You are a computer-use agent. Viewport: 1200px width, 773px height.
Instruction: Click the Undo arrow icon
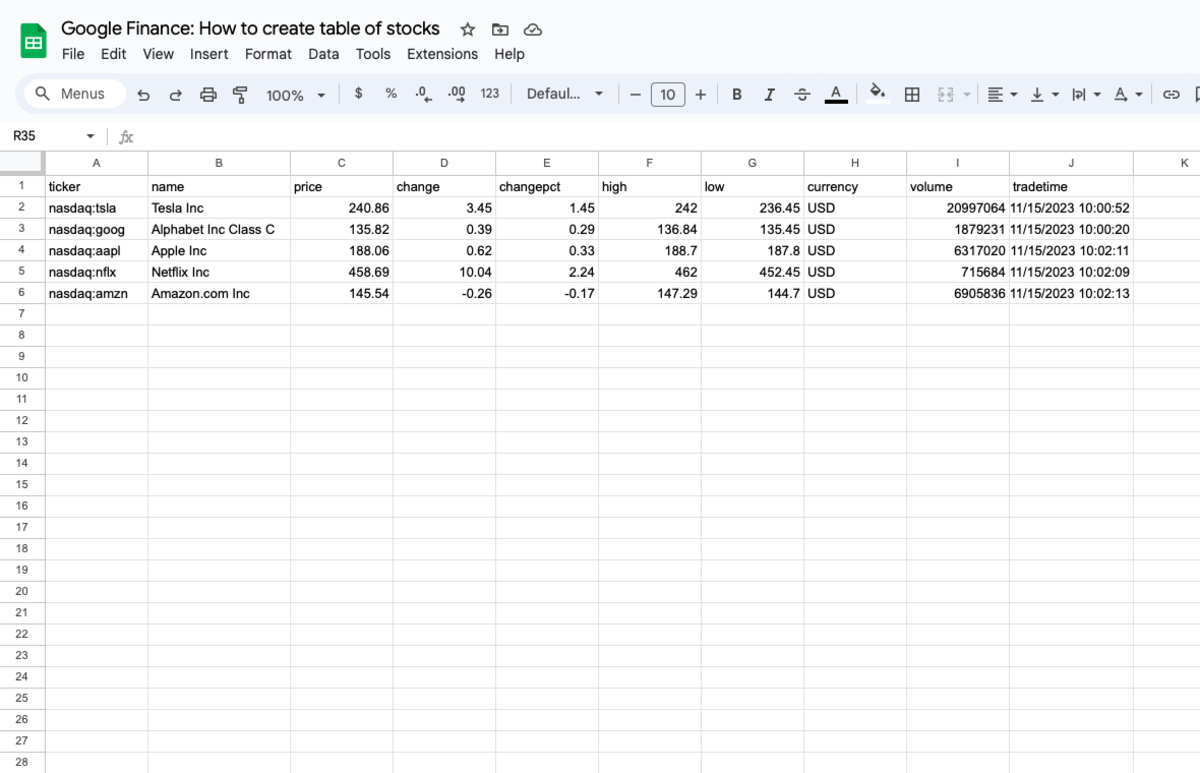pos(143,94)
